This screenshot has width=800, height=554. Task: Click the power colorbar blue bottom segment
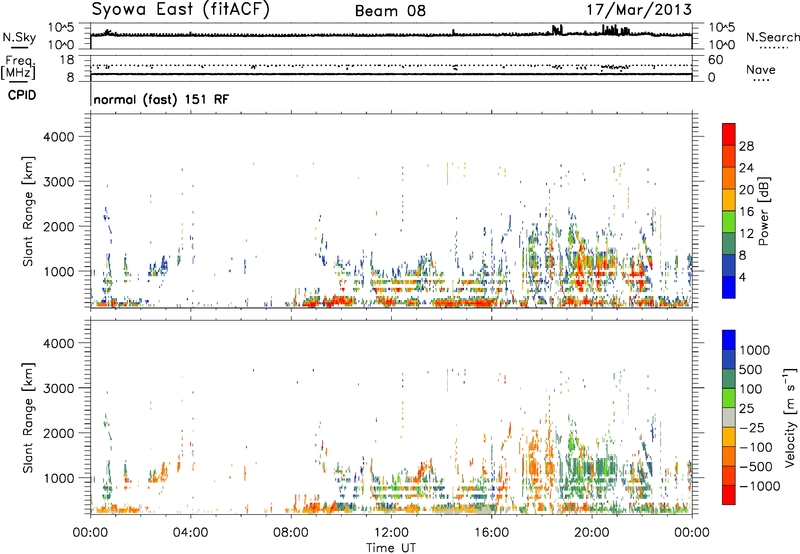click(x=729, y=287)
